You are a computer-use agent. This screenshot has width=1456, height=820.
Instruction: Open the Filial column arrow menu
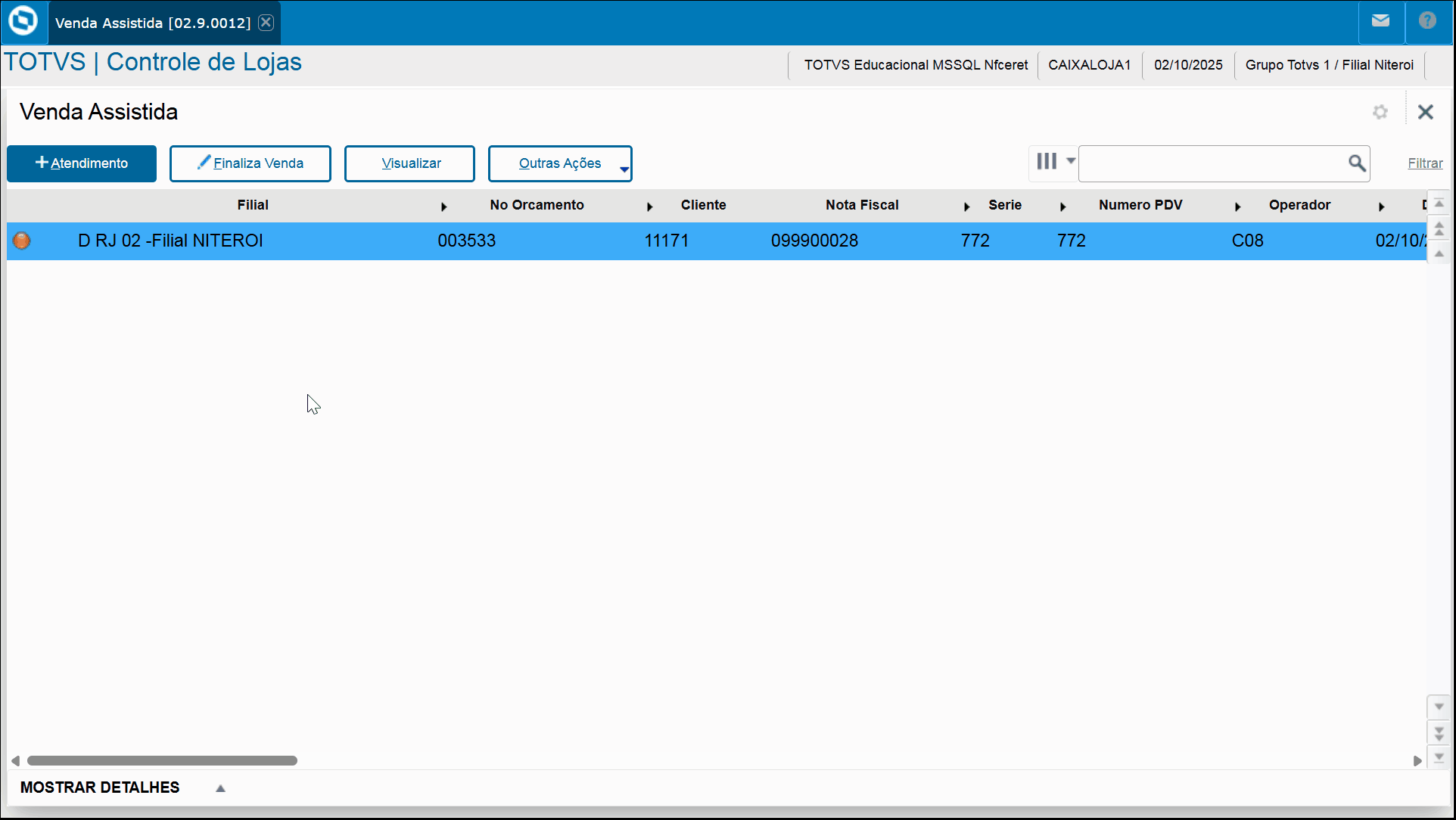[444, 207]
